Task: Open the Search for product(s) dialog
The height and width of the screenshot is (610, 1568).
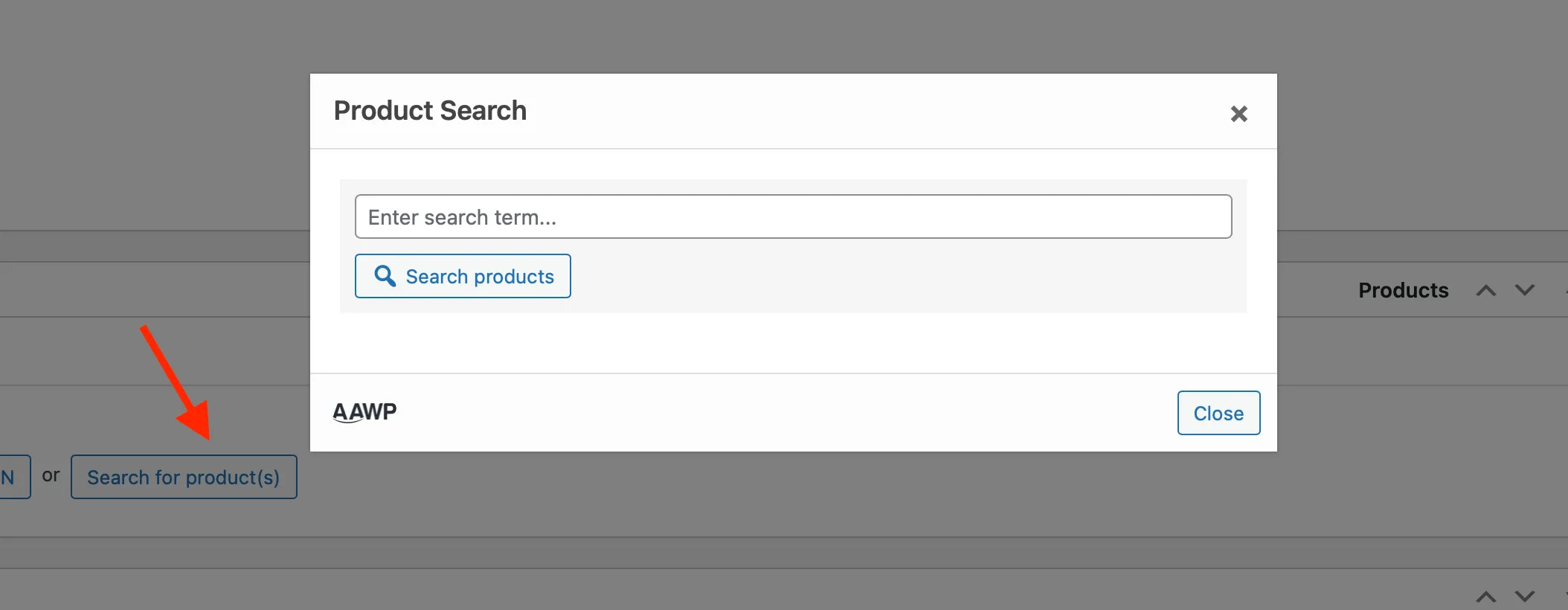Action: point(184,477)
